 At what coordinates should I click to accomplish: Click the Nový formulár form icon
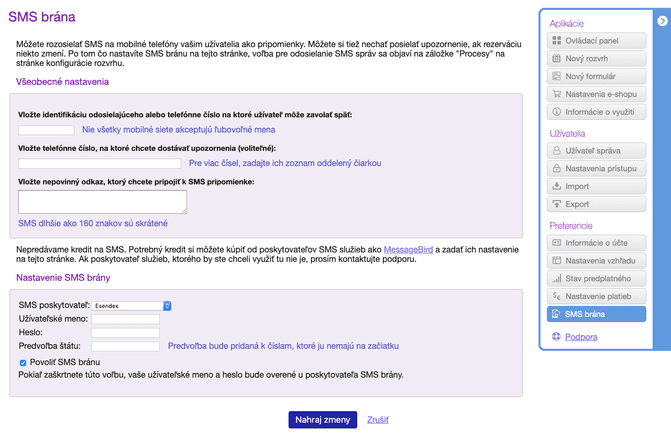point(556,76)
